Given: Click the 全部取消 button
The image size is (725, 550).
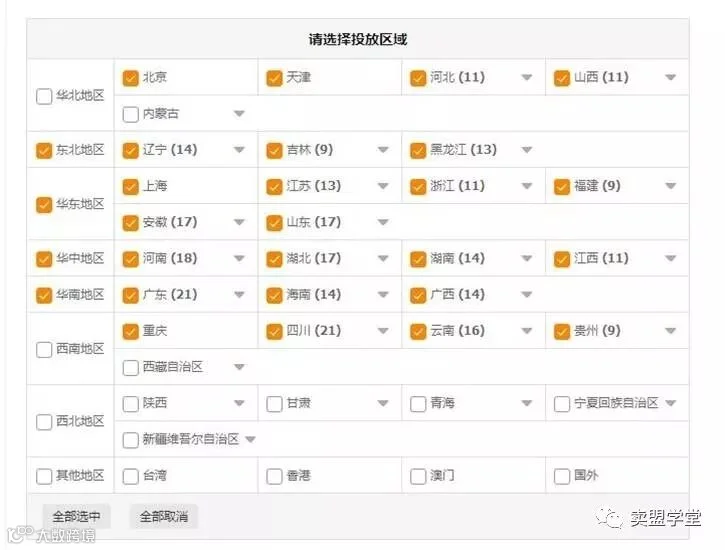Looking at the screenshot, I should (164, 516).
